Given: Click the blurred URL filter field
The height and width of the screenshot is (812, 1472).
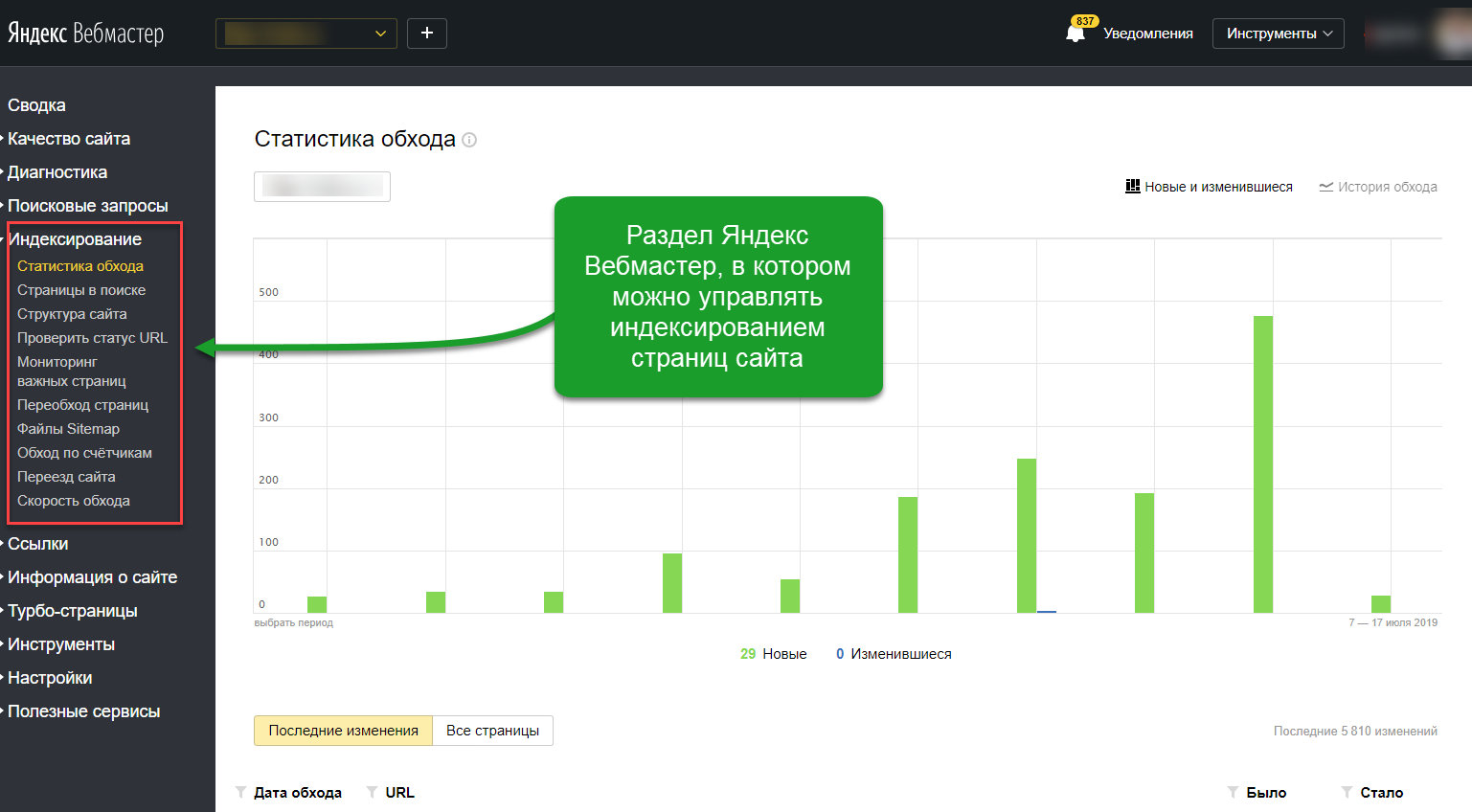Looking at the screenshot, I should point(322,187).
